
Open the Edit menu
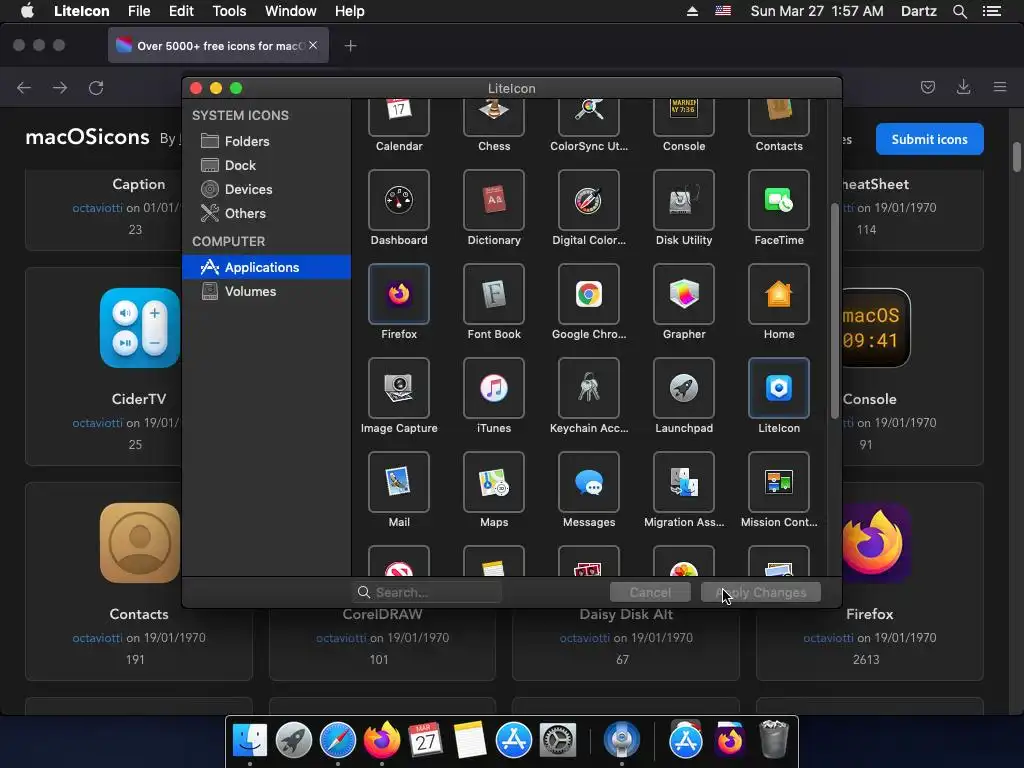(181, 11)
